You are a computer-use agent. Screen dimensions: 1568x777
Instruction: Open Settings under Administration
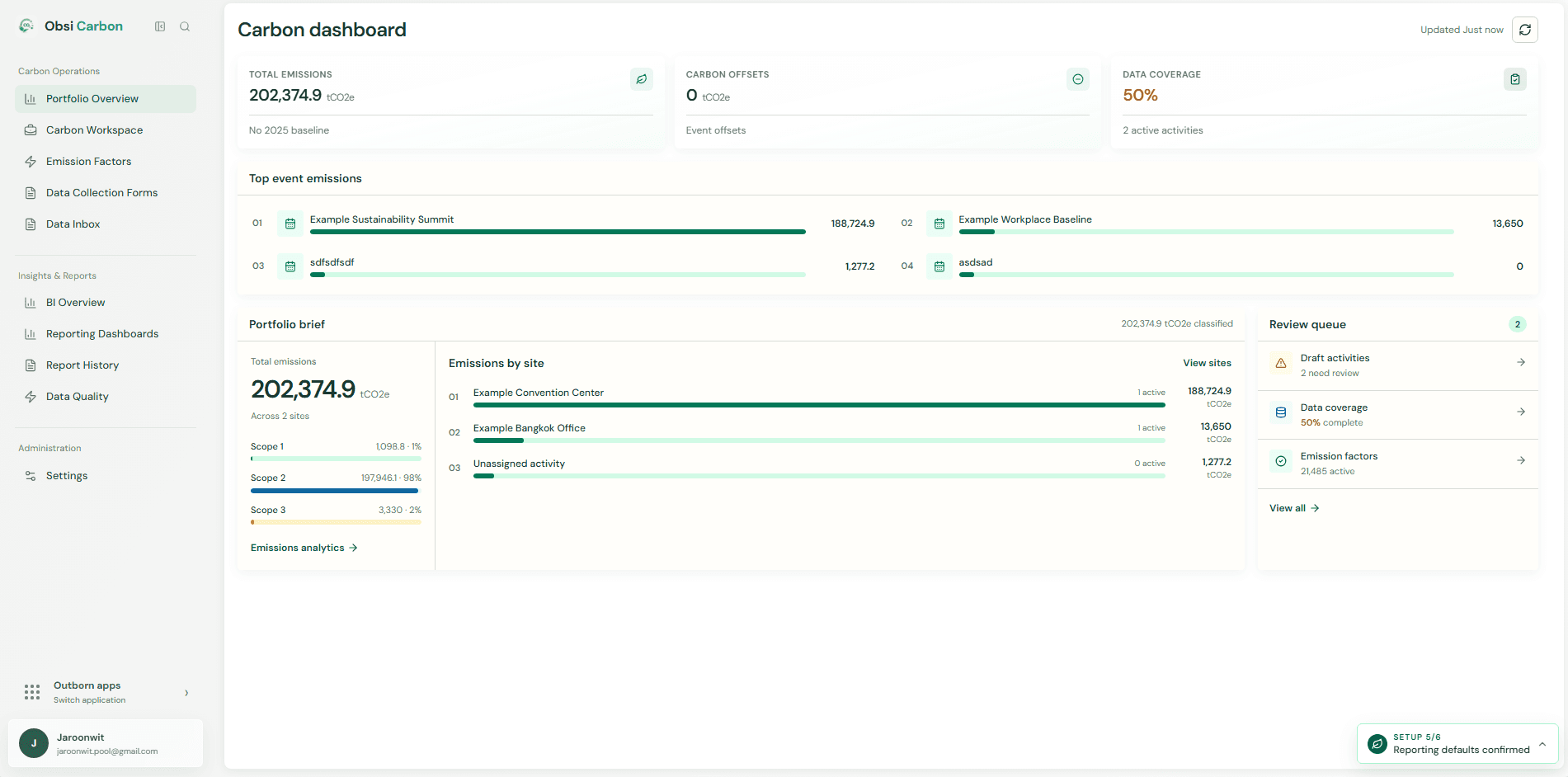[106, 476]
